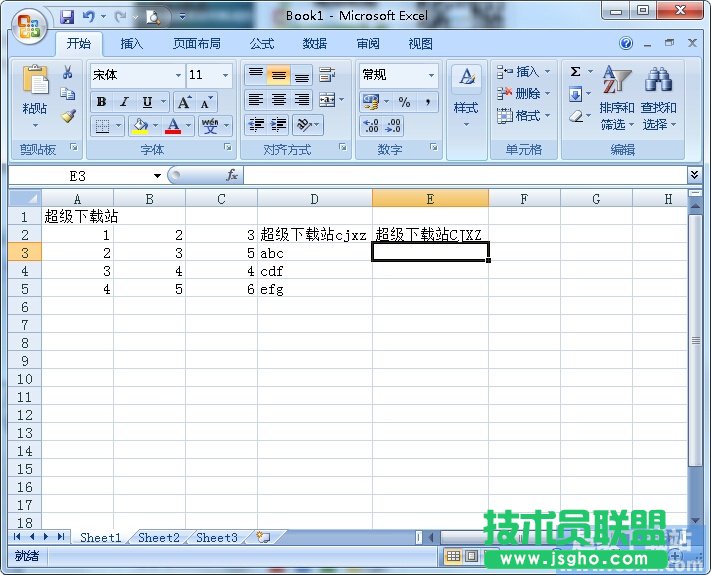Click the AutoSum sigma icon
This screenshot has width=711, height=575.
tap(576, 72)
